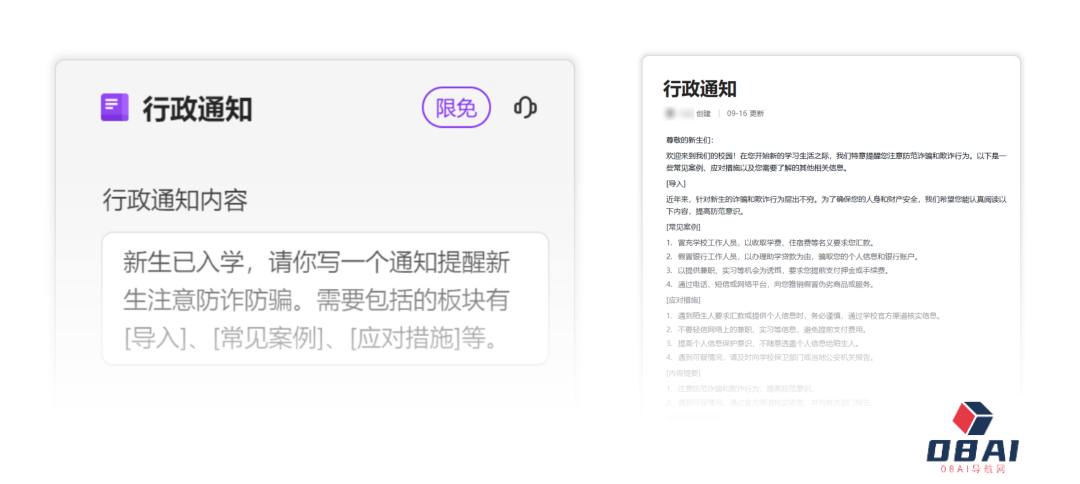The height and width of the screenshot is (484, 1080).
Task: Click the 09-16 更新 timestamp
Action: pyautogui.click(x=745, y=114)
